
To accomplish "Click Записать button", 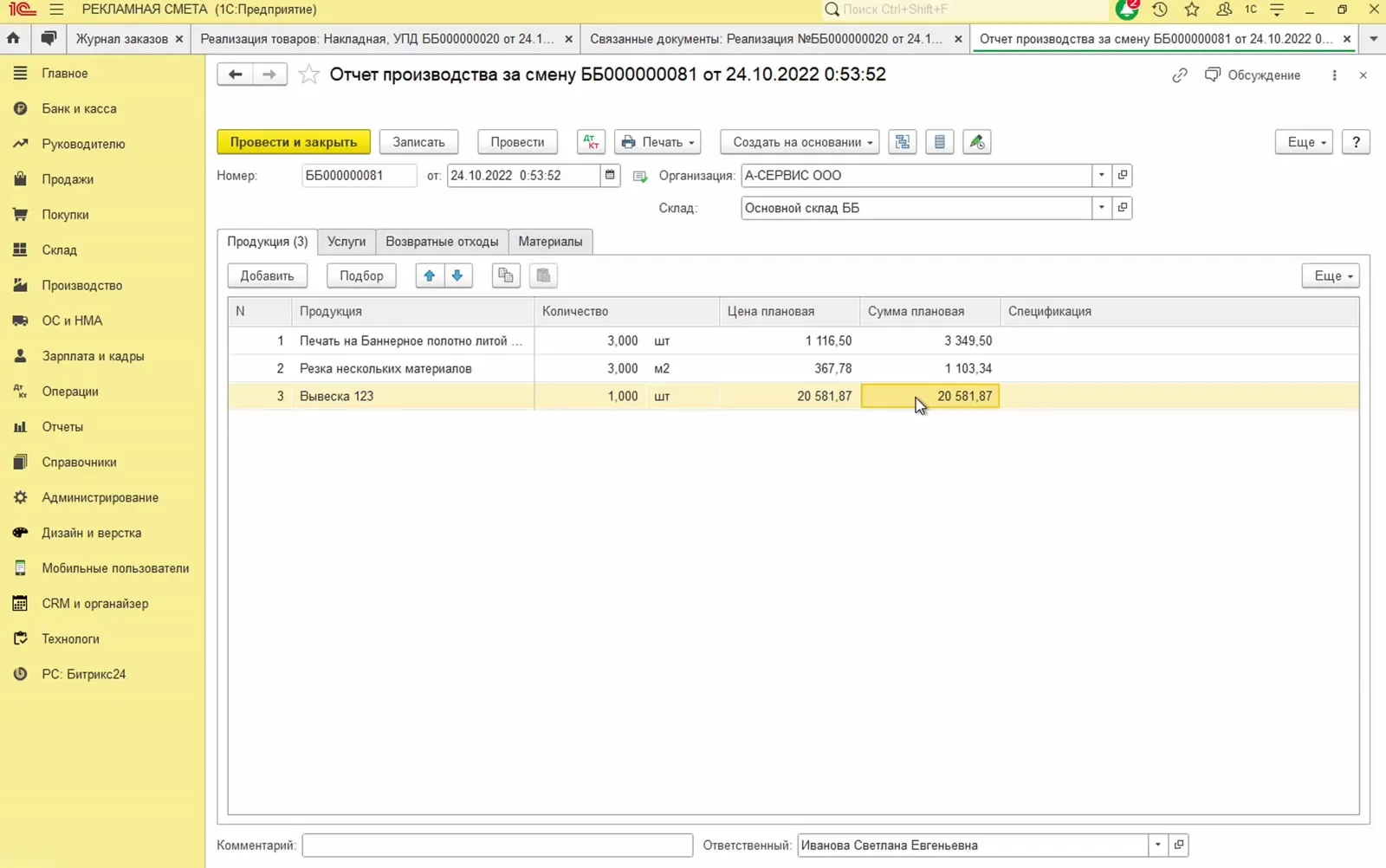I will pyautogui.click(x=418, y=142).
